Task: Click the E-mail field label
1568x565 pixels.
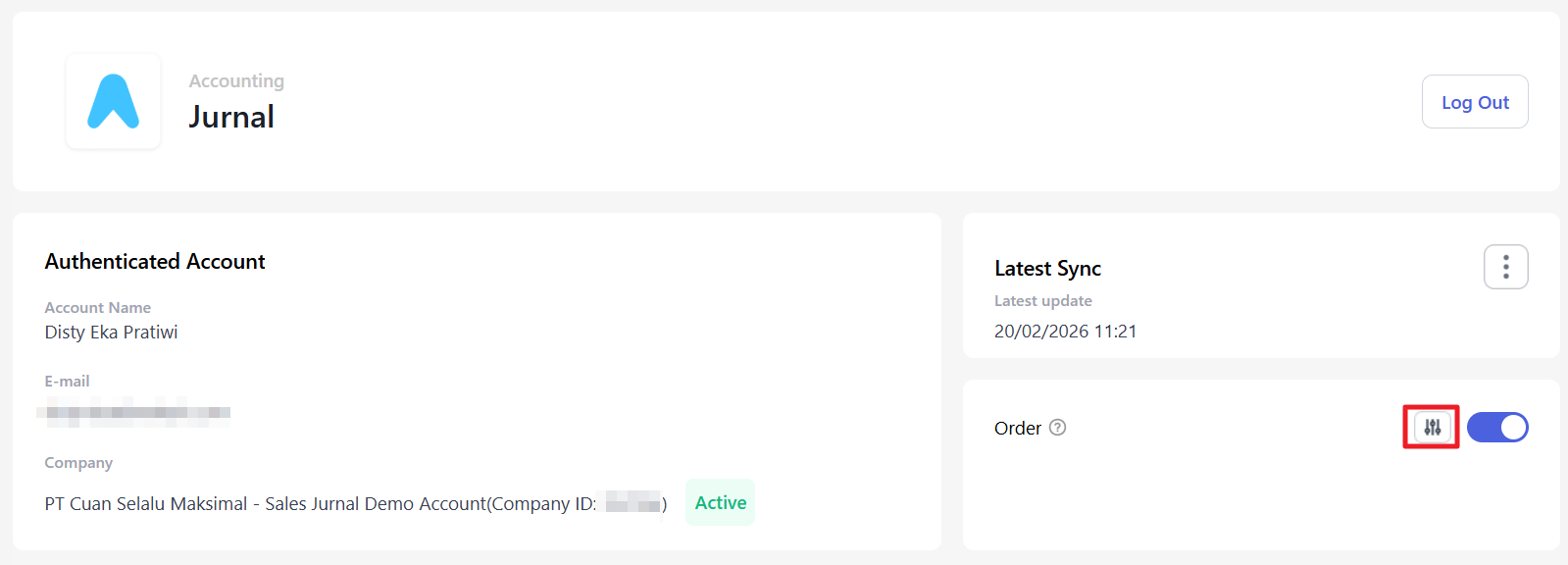Action: 67,381
